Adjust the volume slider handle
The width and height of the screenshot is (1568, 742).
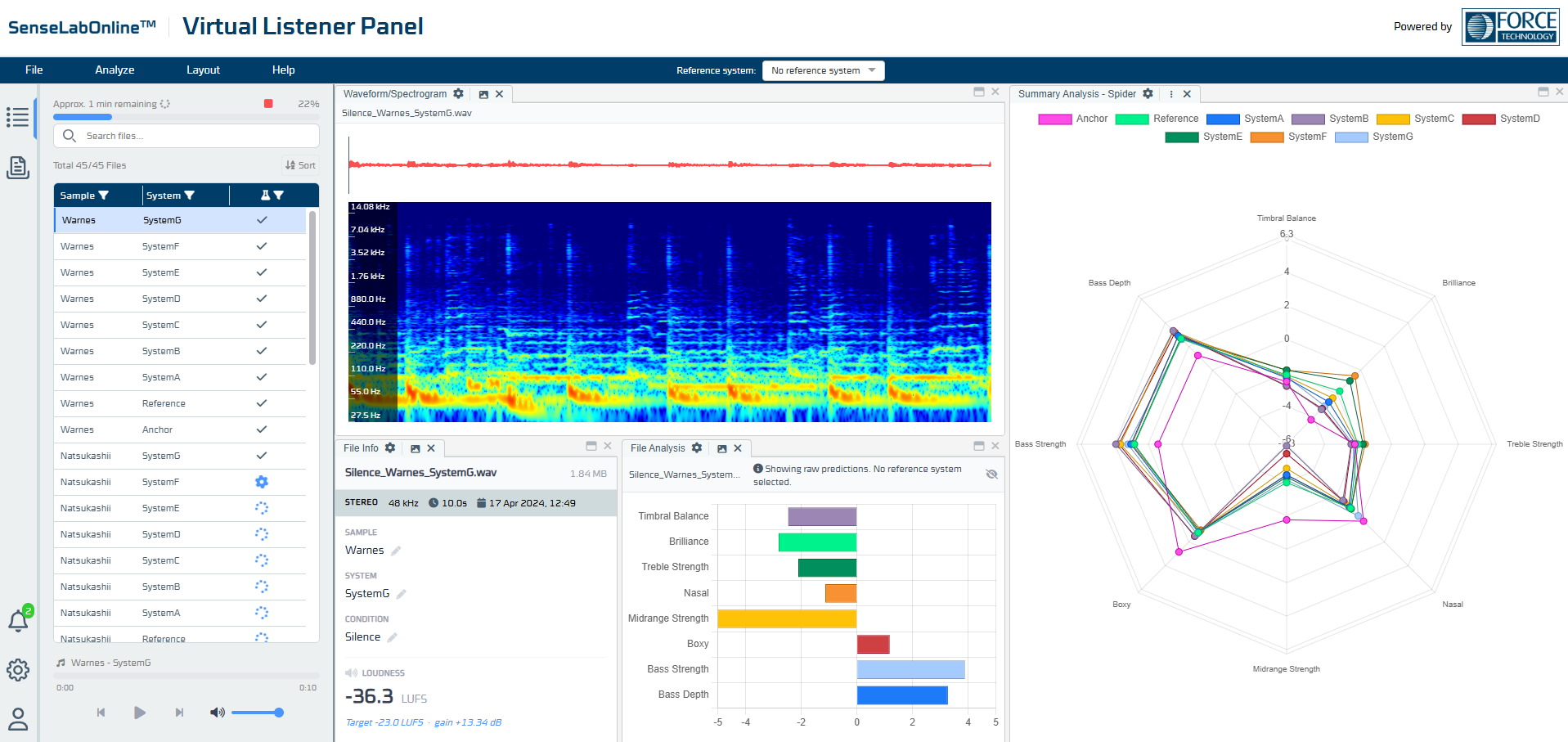(x=279, y=713)
